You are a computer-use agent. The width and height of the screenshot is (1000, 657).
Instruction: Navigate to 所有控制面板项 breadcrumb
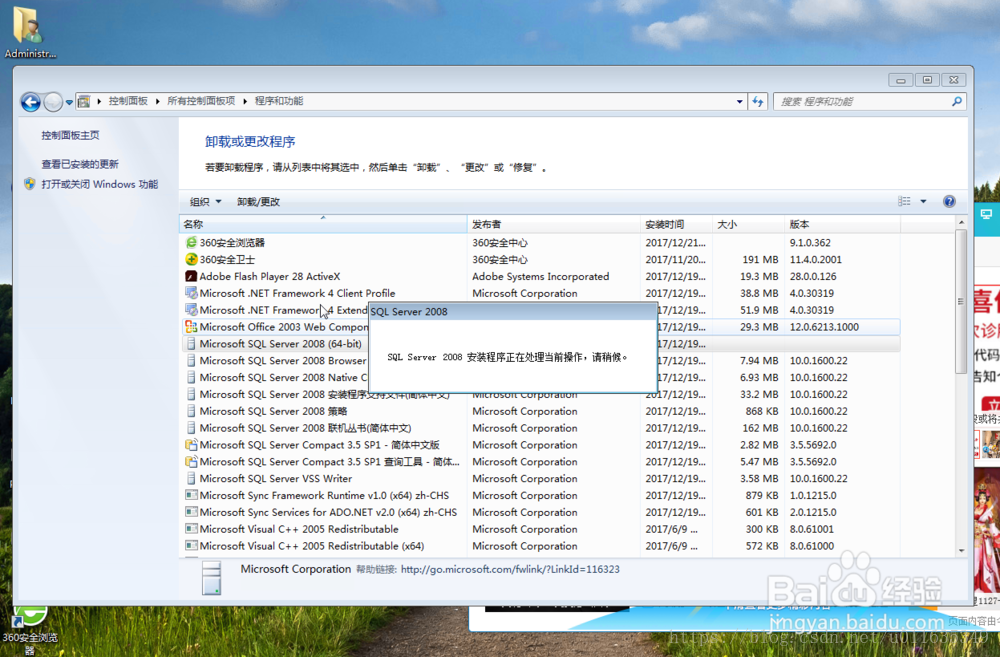pos(201,101)
